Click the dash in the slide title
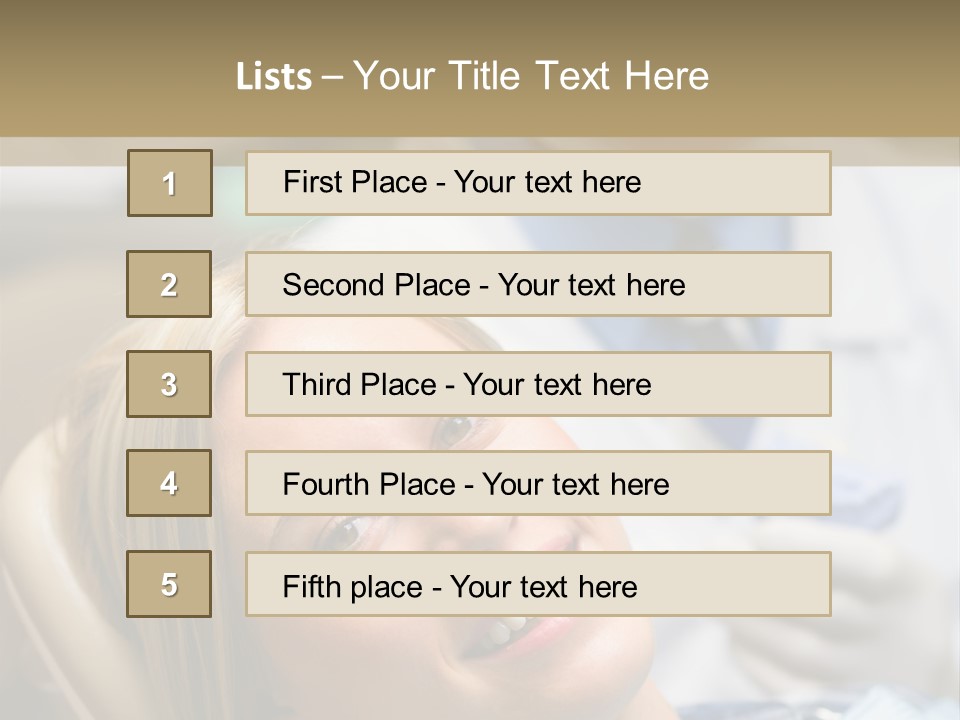The image size is (960, 720). pyautogui.click(x=332, y=78)
